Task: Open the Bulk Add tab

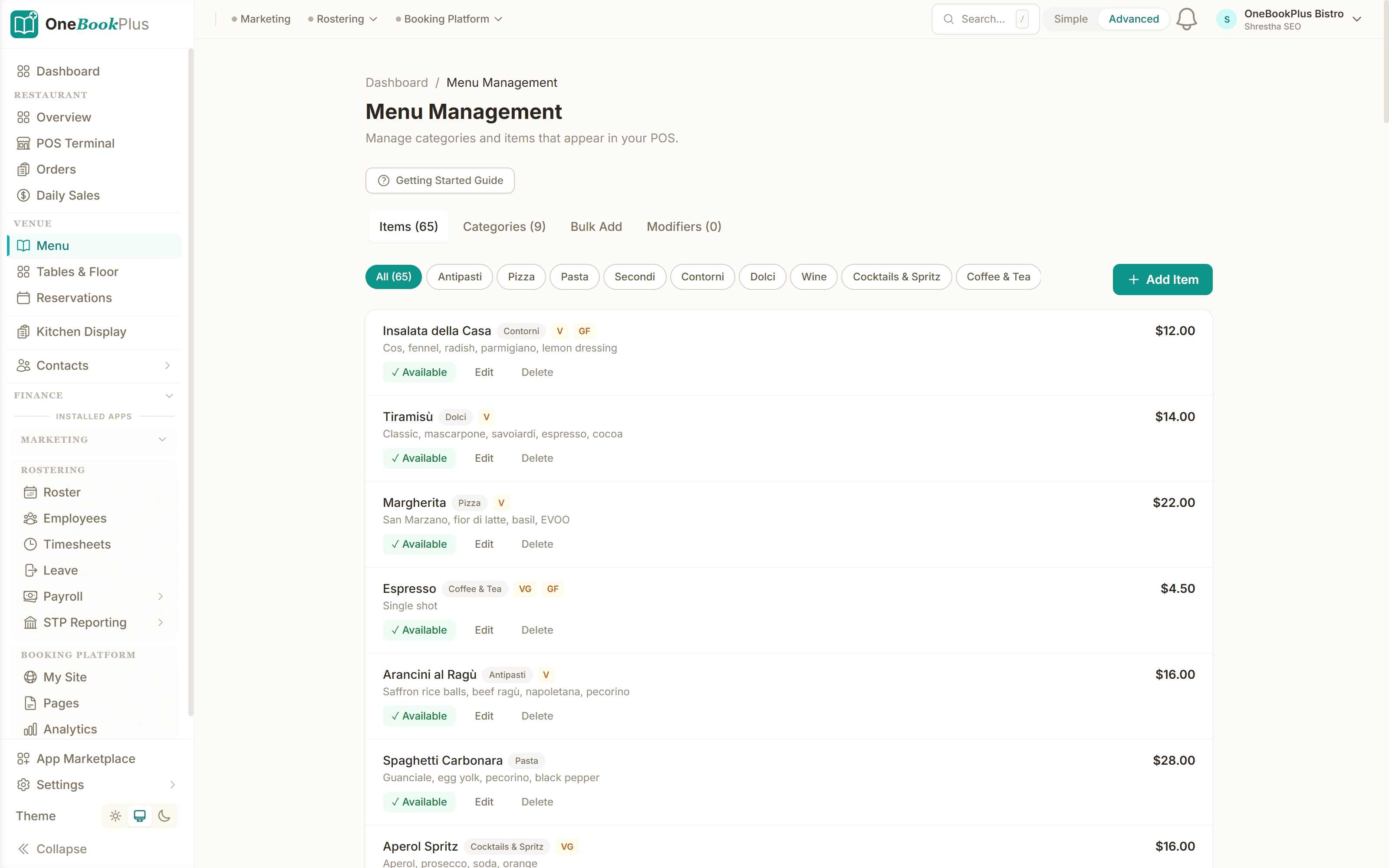Action: 596,226
